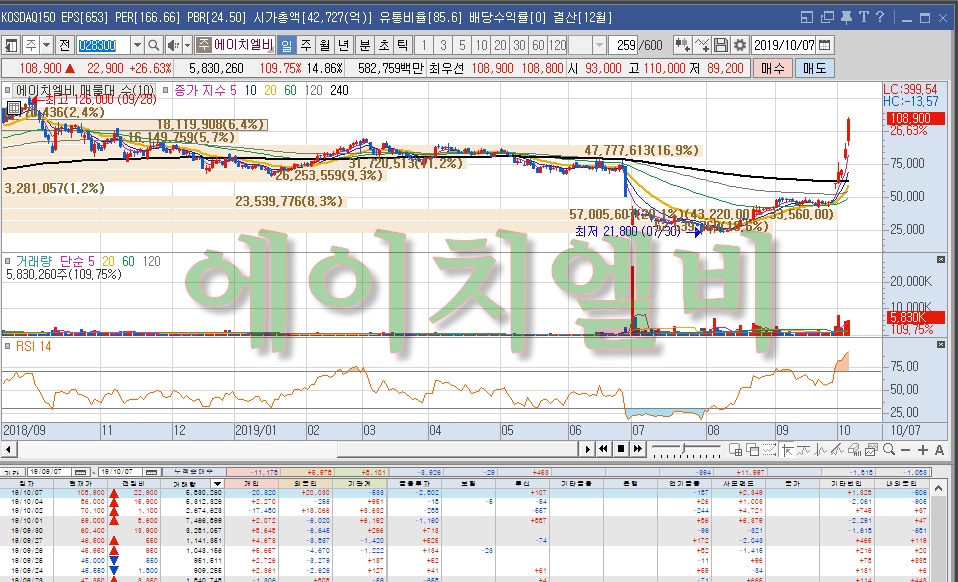Toggle the RSI 14 indicator checkbox
The width and height of the screenshot is (958, 582).
point(8,346)
